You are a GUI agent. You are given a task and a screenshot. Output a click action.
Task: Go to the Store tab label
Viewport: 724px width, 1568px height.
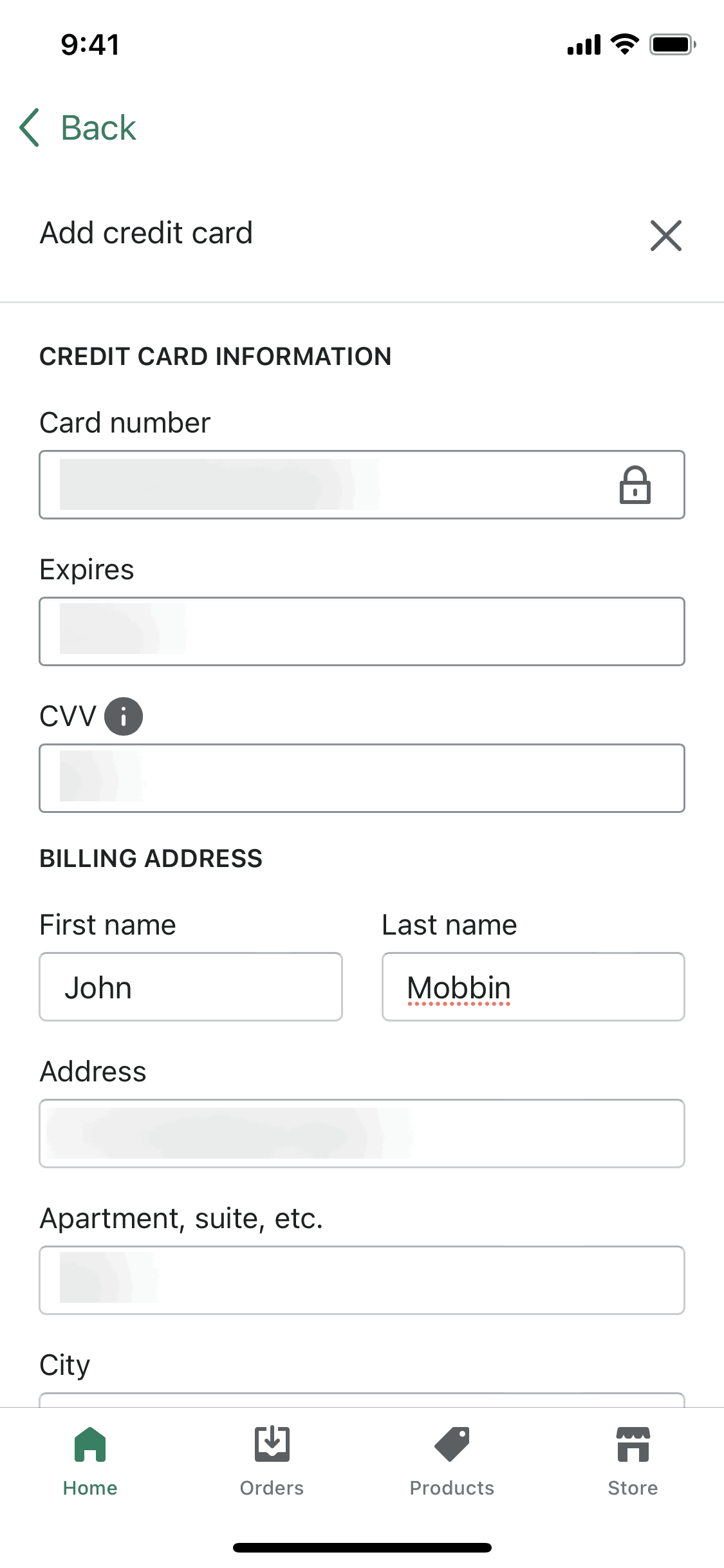(633, 1488)
